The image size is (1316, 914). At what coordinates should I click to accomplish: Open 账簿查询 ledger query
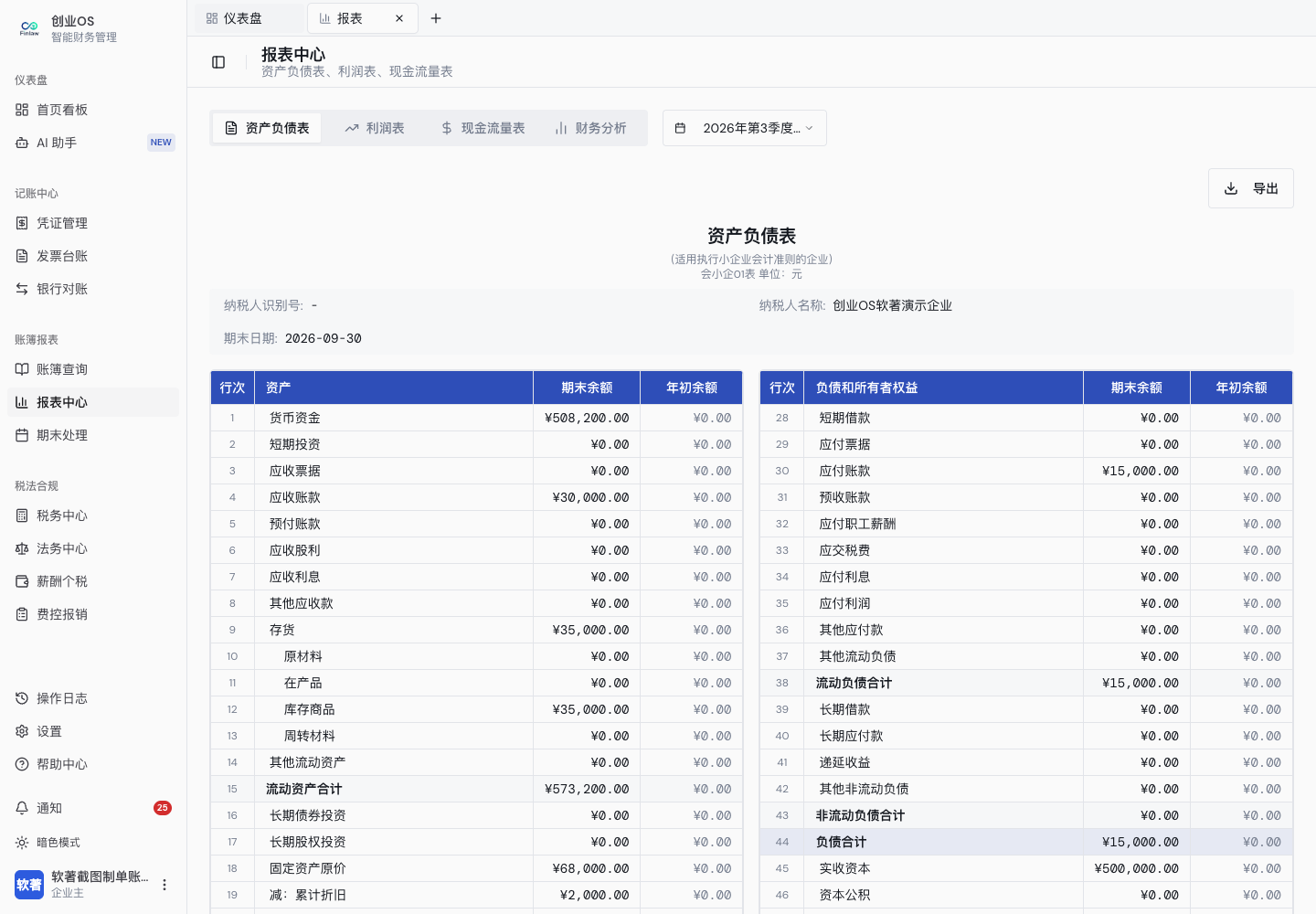pos(93,369)
